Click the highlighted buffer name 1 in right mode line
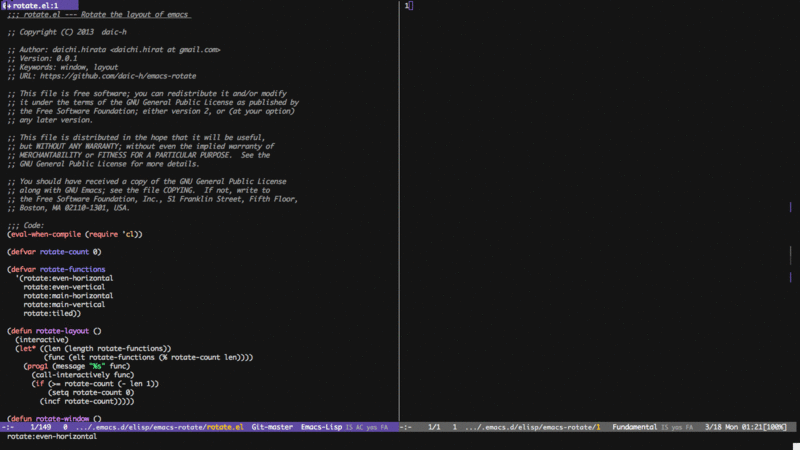The height and width of the screenshot is (450, 800). 598,427
